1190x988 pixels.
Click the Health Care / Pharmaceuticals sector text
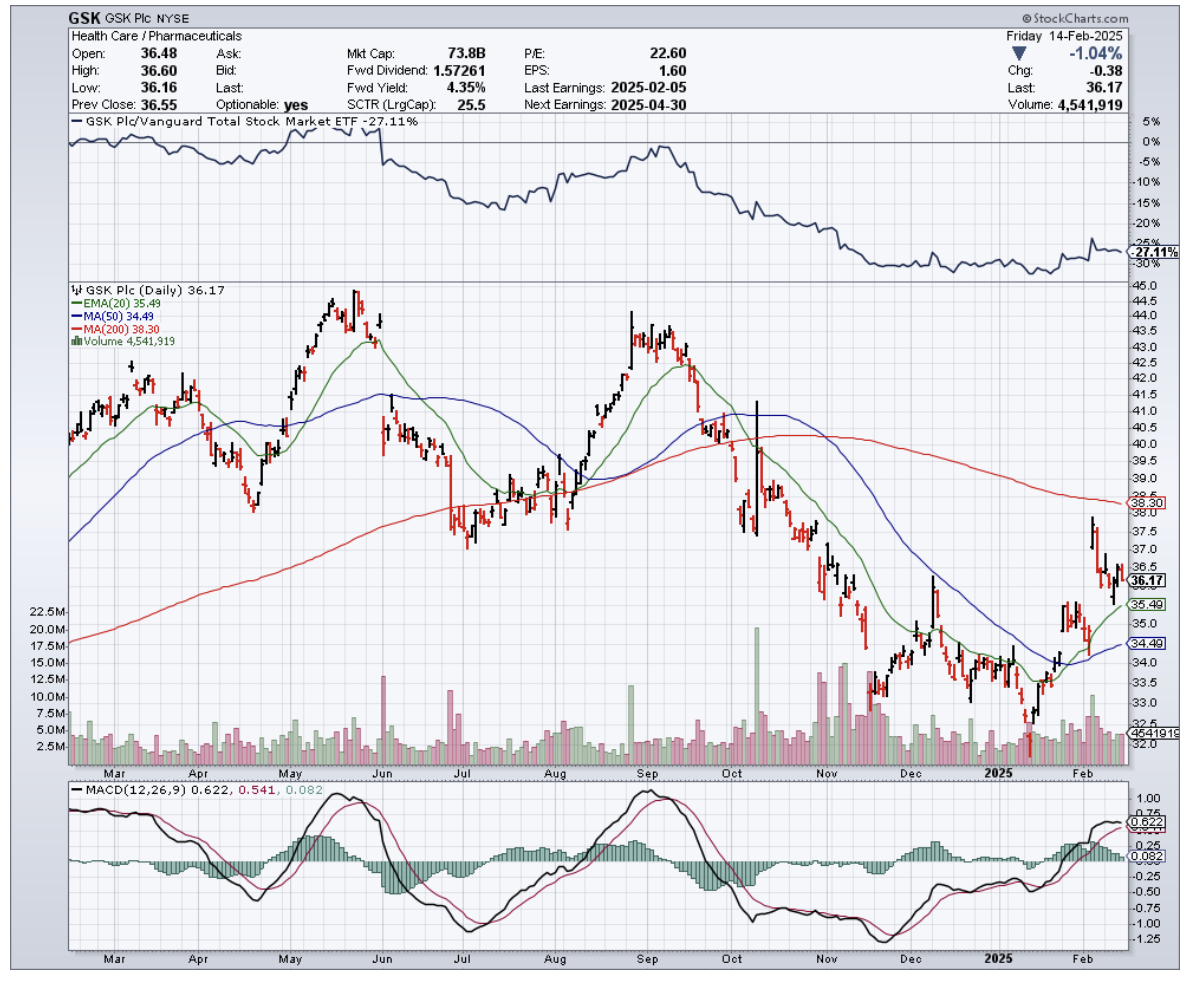157,36
